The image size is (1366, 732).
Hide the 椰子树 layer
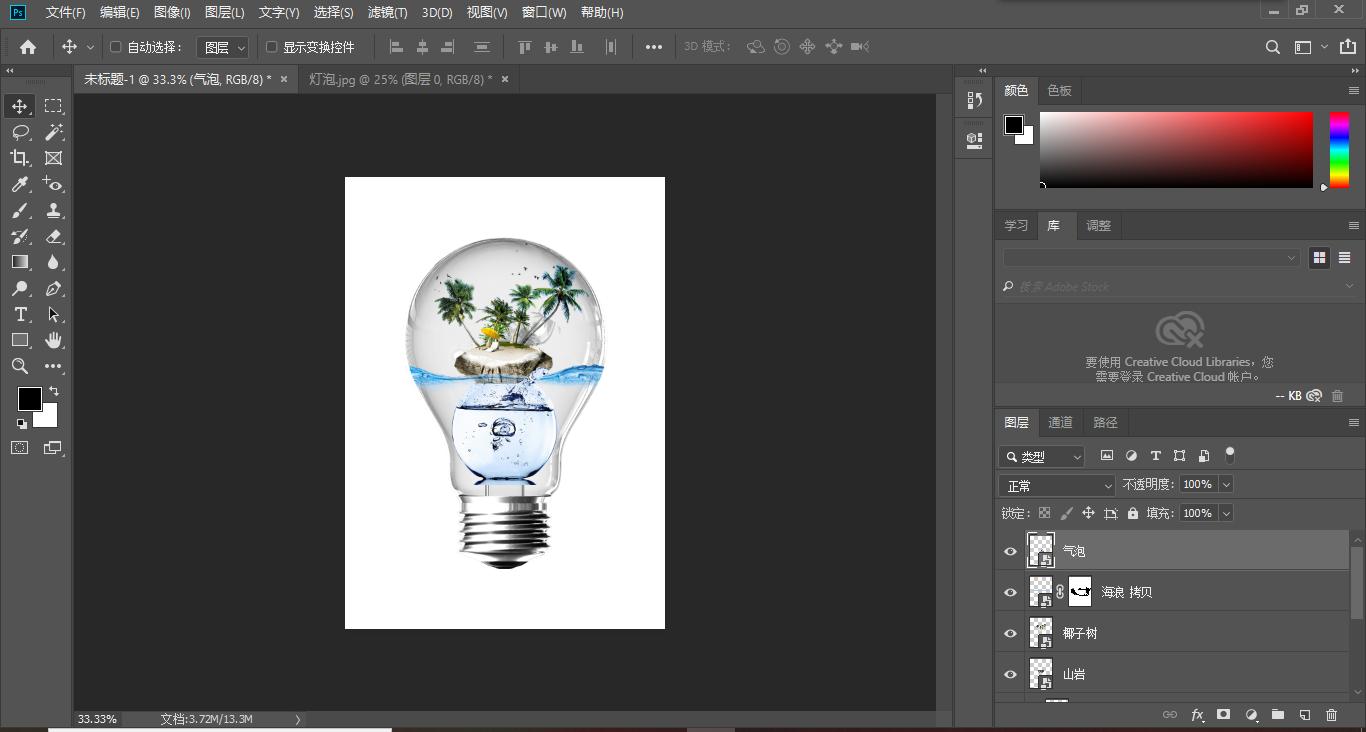[1010, 633]
